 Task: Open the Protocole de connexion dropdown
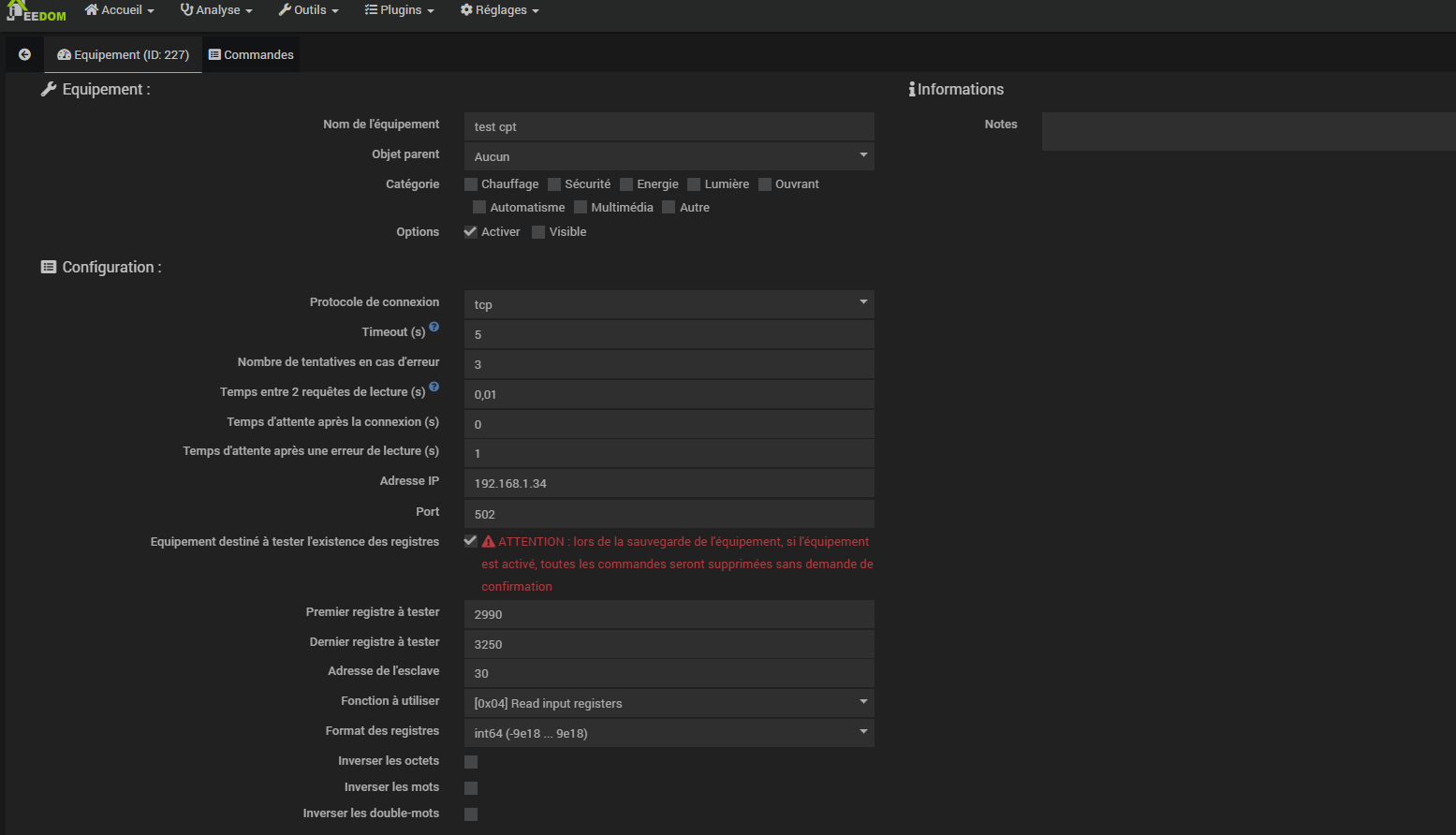[x=669, y=303]
